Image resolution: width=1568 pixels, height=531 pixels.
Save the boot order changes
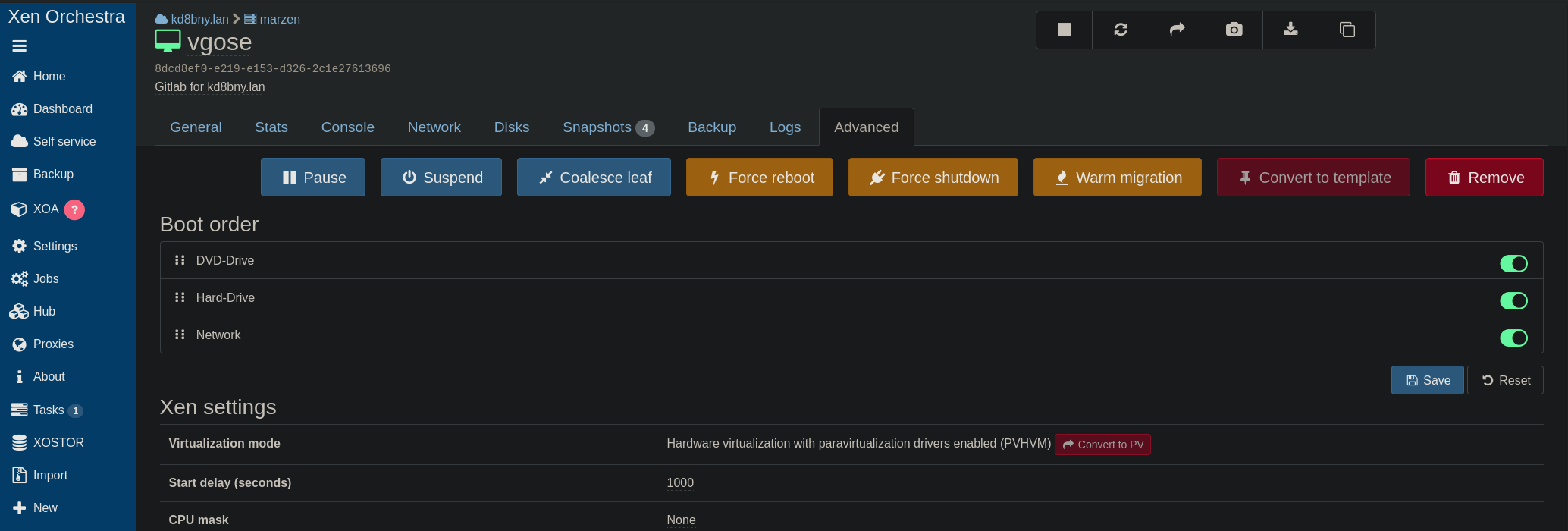pyautogui.click(x=1427, y=380)
